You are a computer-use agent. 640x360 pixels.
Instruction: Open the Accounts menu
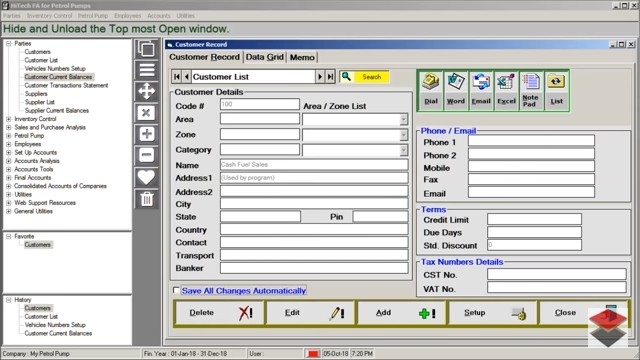[159, 16]
